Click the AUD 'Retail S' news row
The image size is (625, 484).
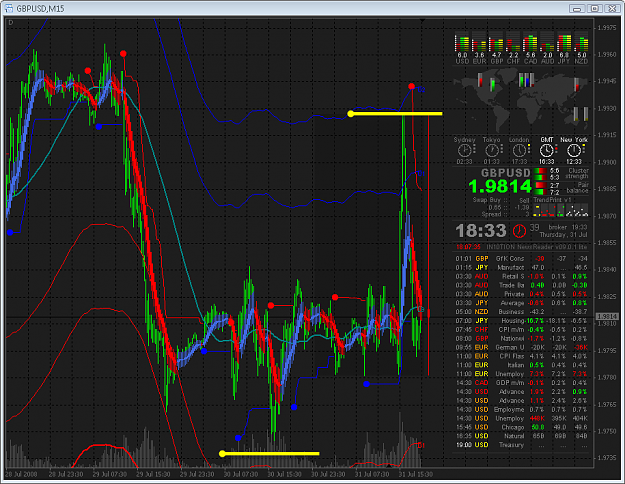coord(521,276)
